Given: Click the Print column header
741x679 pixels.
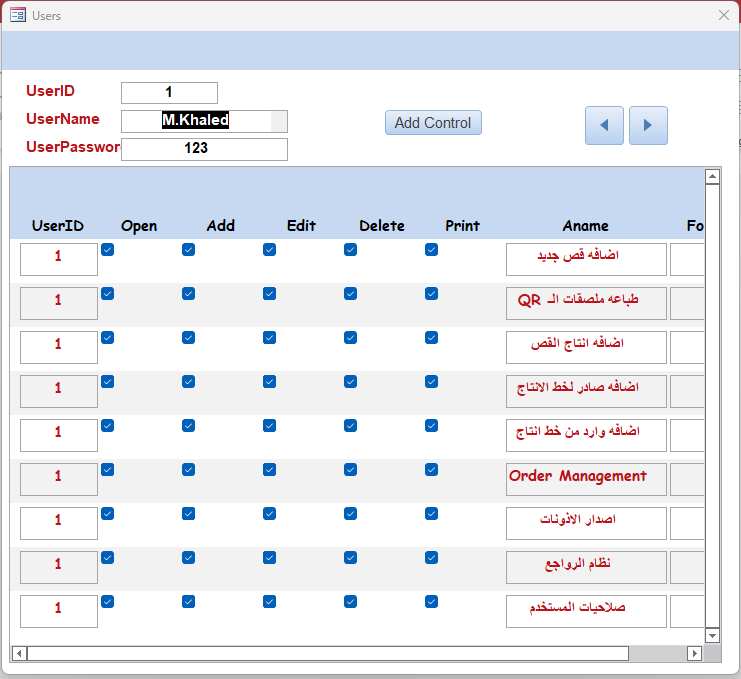Looking at the screenshot, I should point(462,226).
